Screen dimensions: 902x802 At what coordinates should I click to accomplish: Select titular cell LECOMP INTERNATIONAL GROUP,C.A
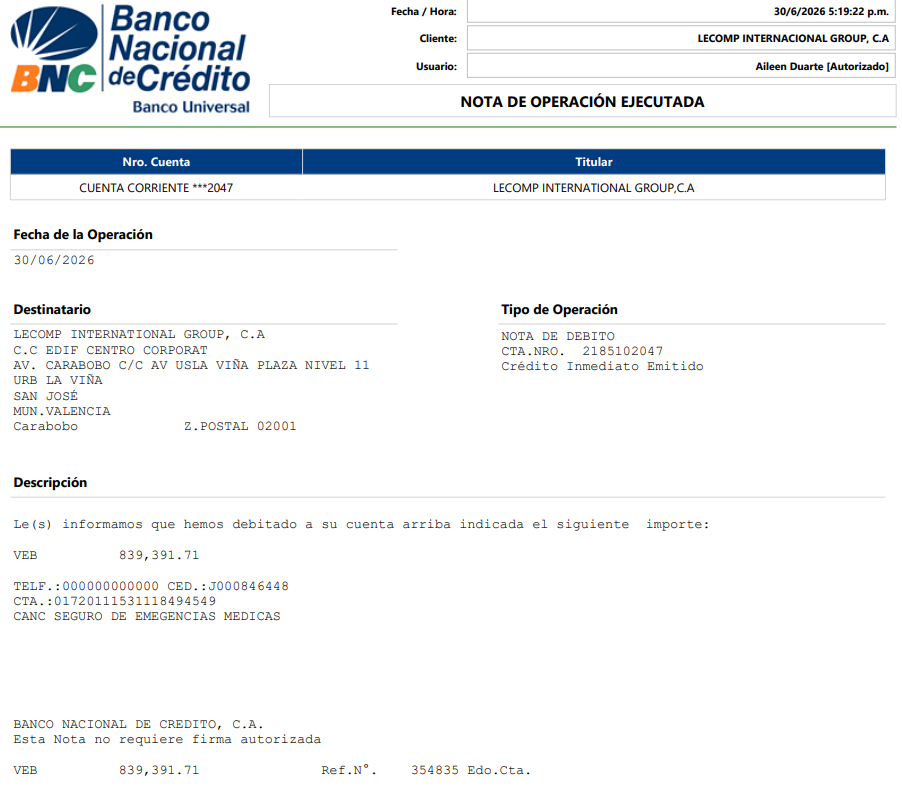coord(594,188)
